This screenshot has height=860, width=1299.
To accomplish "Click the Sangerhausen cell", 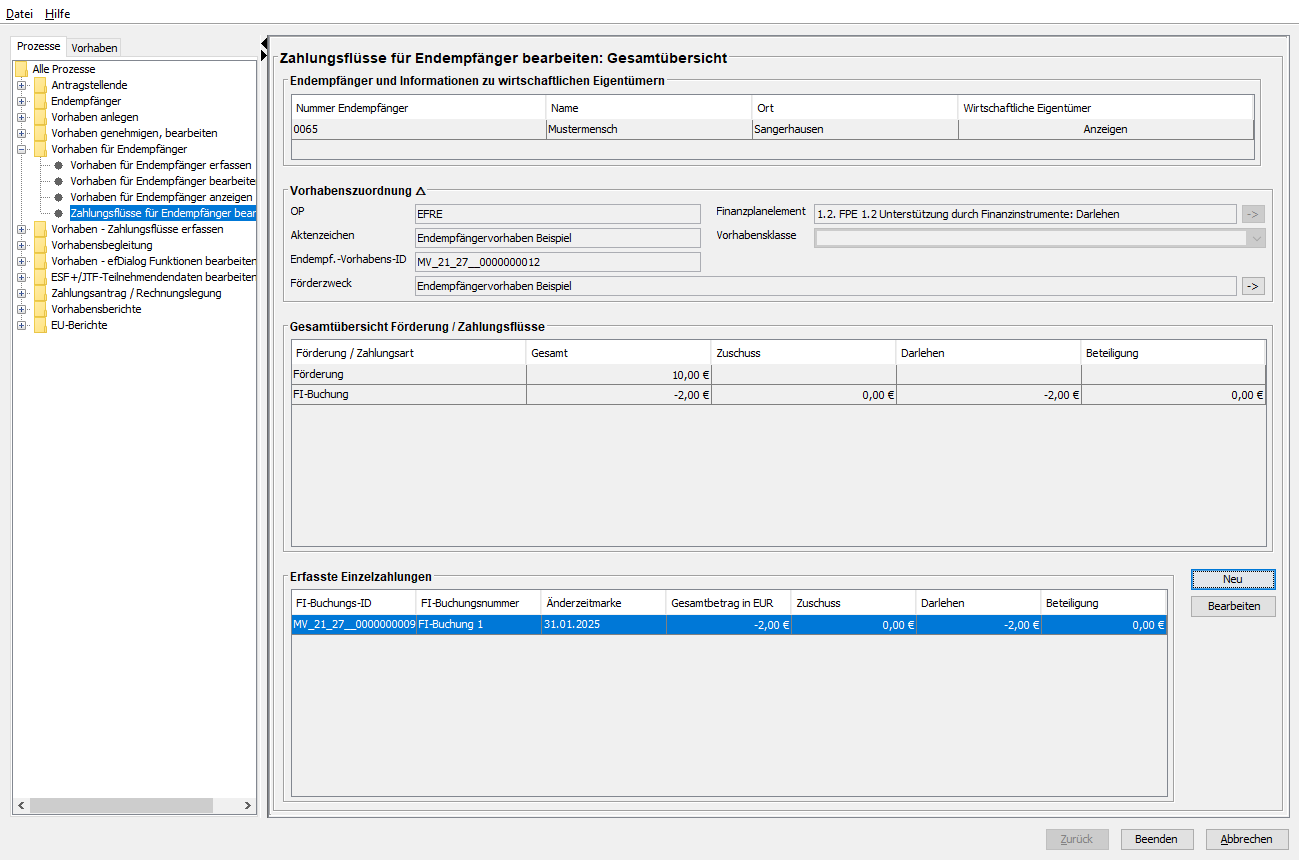I will click(855, 129).
